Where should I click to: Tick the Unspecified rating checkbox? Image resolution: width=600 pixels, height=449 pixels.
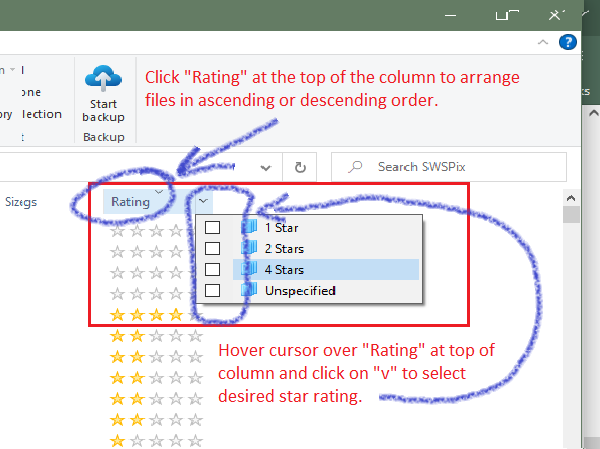pyautogui.click(x=212, y=291)
